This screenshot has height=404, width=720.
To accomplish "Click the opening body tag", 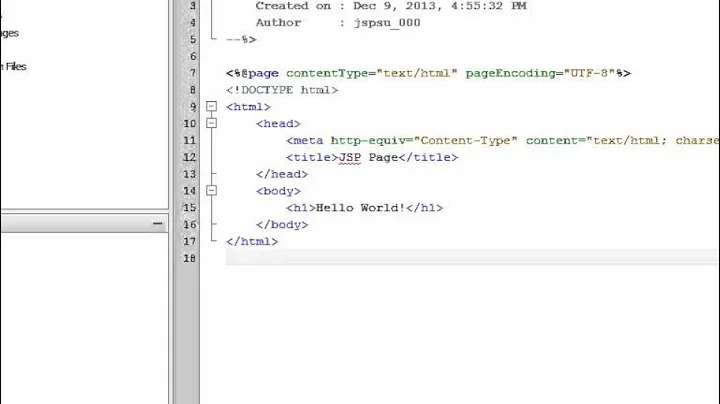I will (278, 191).
